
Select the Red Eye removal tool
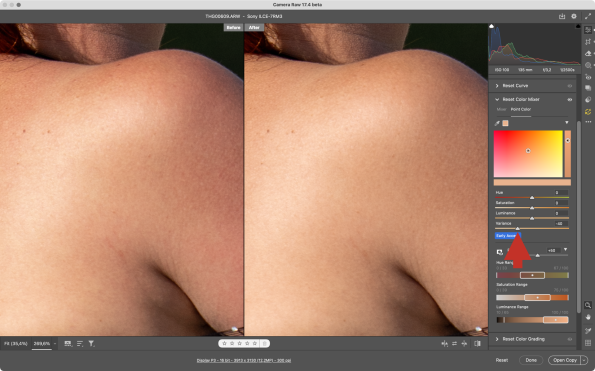588,77
